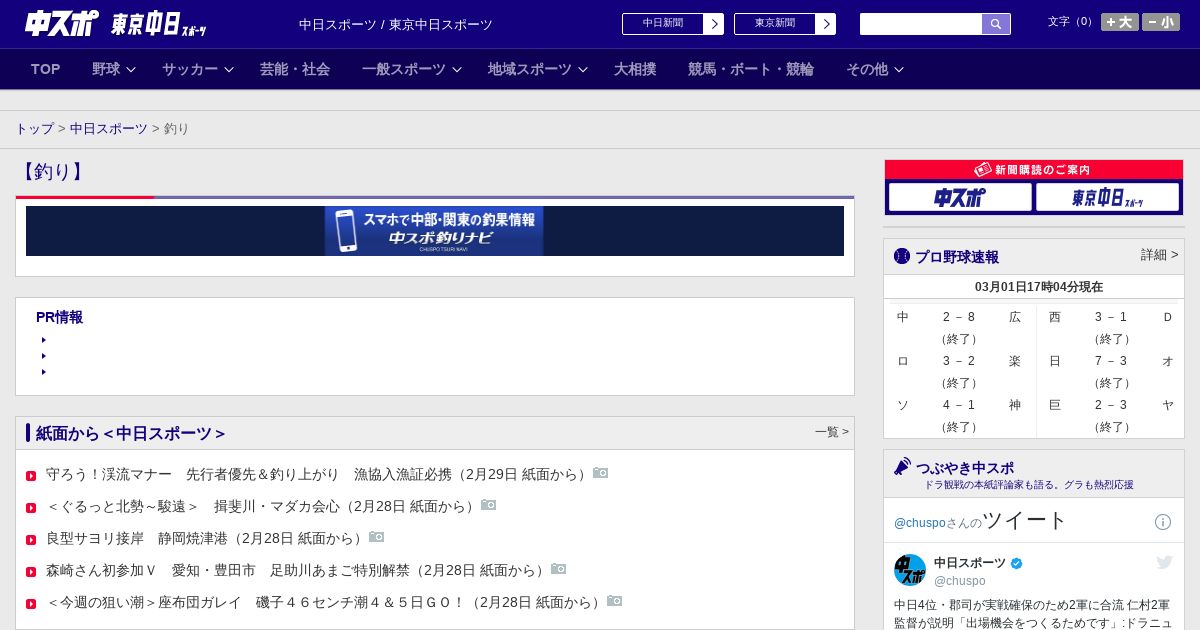Click the Twitter widget info icon

pyautogui.click(x=1163, y=522)
